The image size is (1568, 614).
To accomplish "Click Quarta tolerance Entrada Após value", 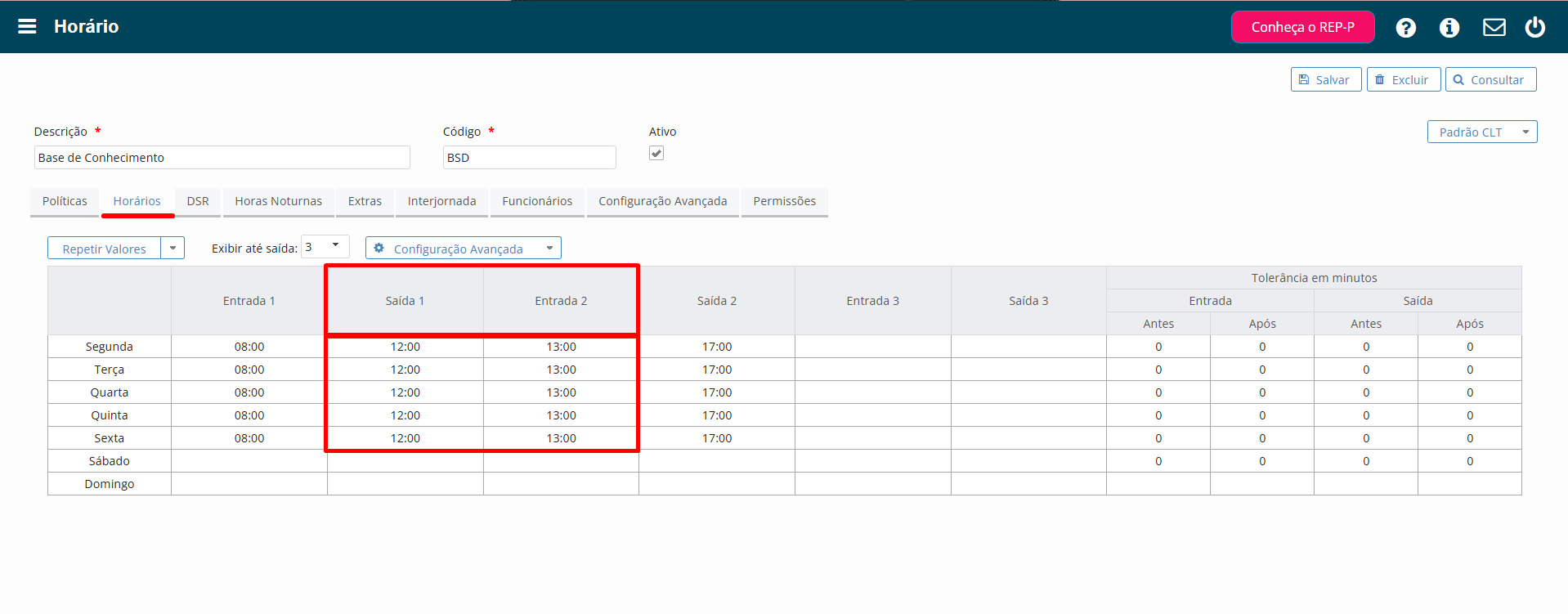I will coord(1262,392).
